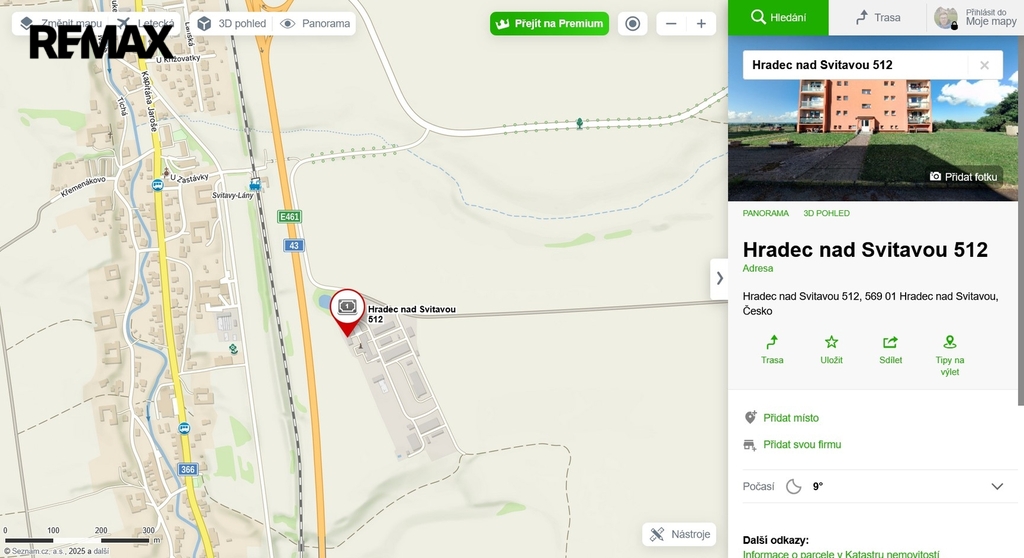Toggle the 3D pohled view
Image resolution: width=1024 pixels, height=558 pixels.
[232, 24]
